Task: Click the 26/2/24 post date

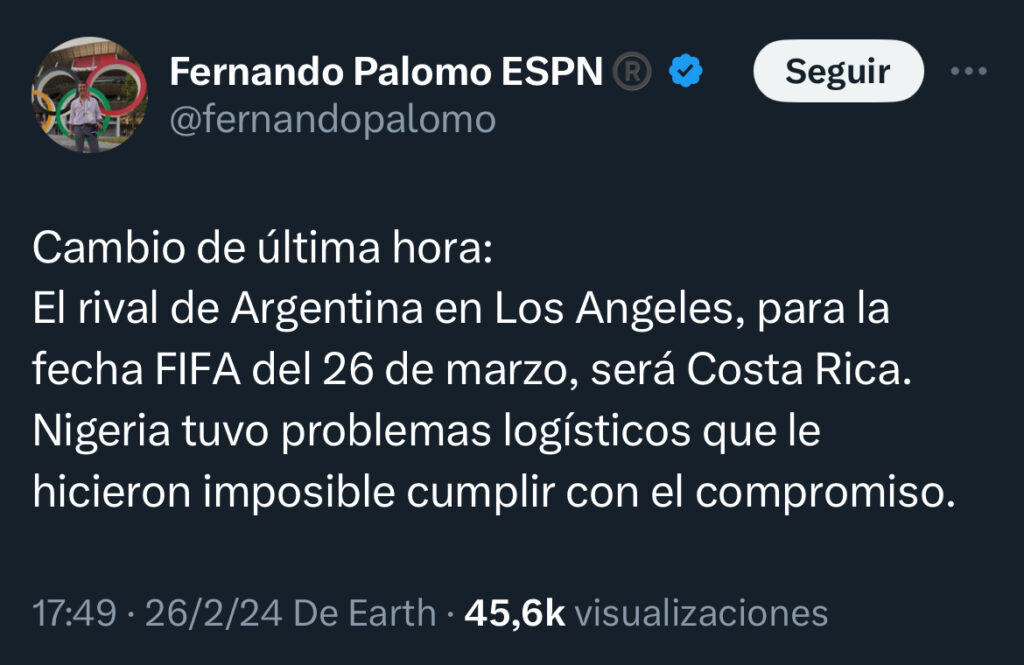Action: (x=199, y=612)
